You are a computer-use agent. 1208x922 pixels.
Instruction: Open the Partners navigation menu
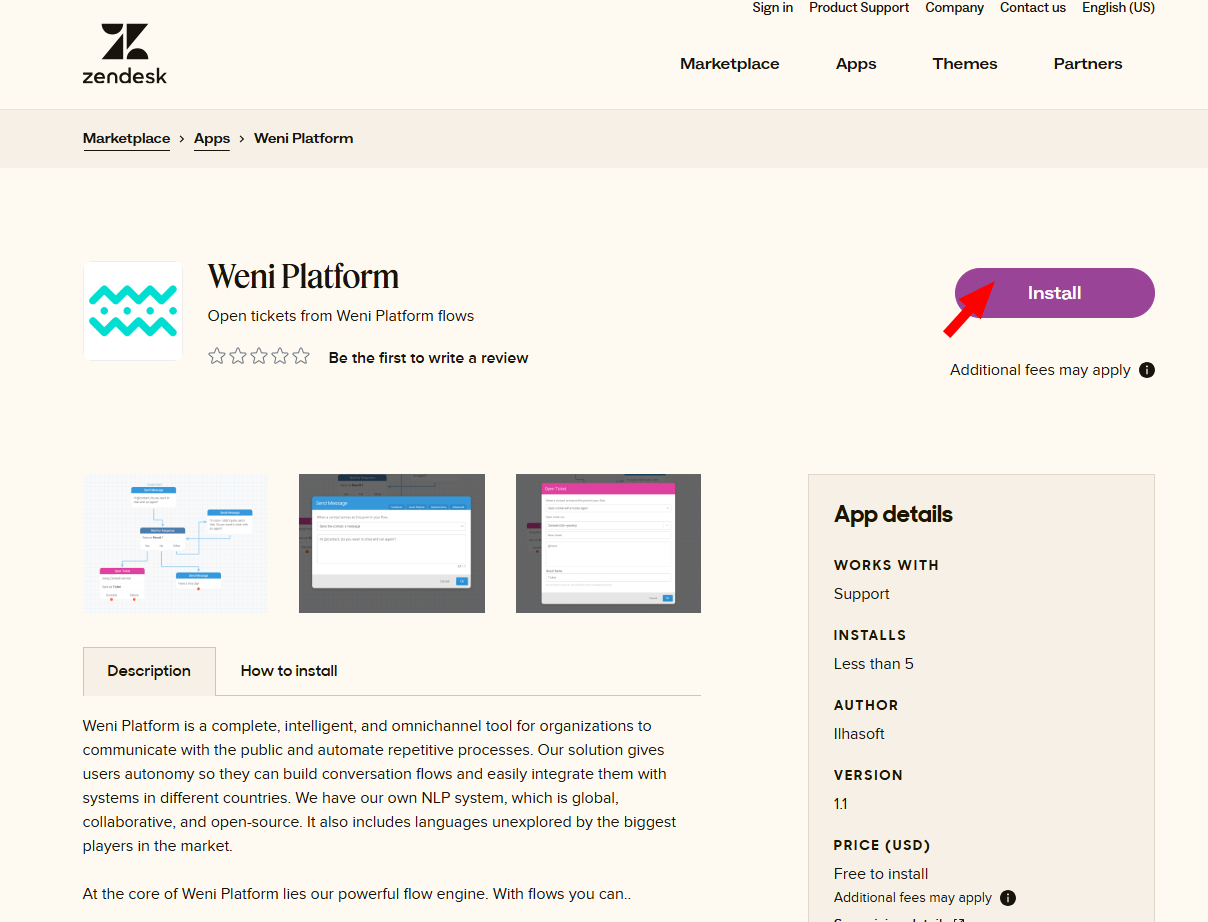click(x=1088, y=64)
